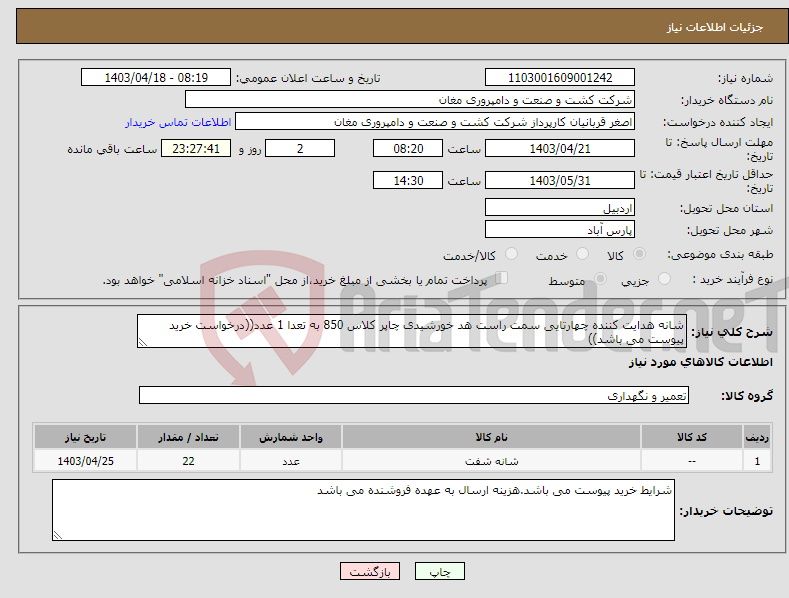The image size is (789, 598).
Task: Click the remaining time field 23:27:41
Action: tap(196, 148)
